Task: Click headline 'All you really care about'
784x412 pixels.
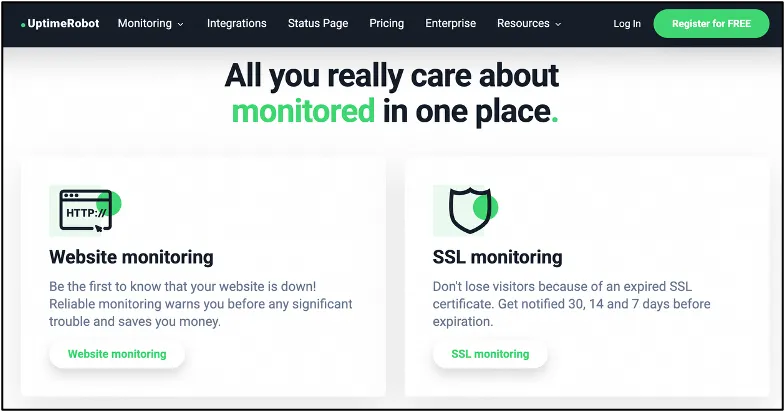Action: (392, 76)
